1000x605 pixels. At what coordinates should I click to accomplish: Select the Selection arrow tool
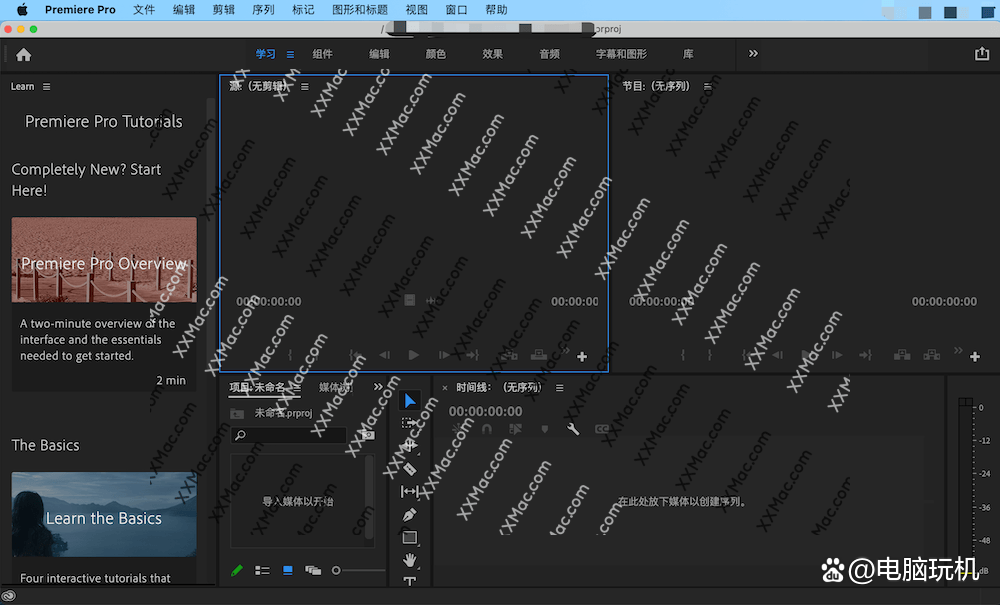[410, 401]
